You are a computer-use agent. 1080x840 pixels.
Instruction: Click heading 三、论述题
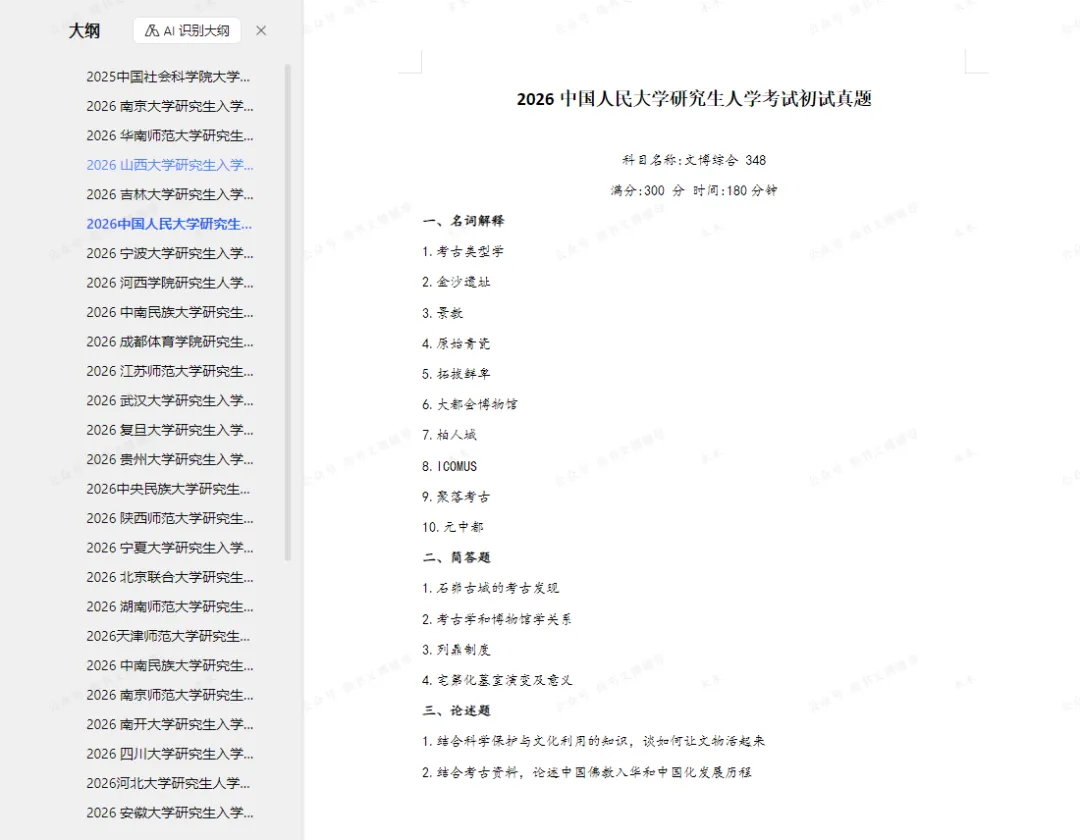click(457, 711)
